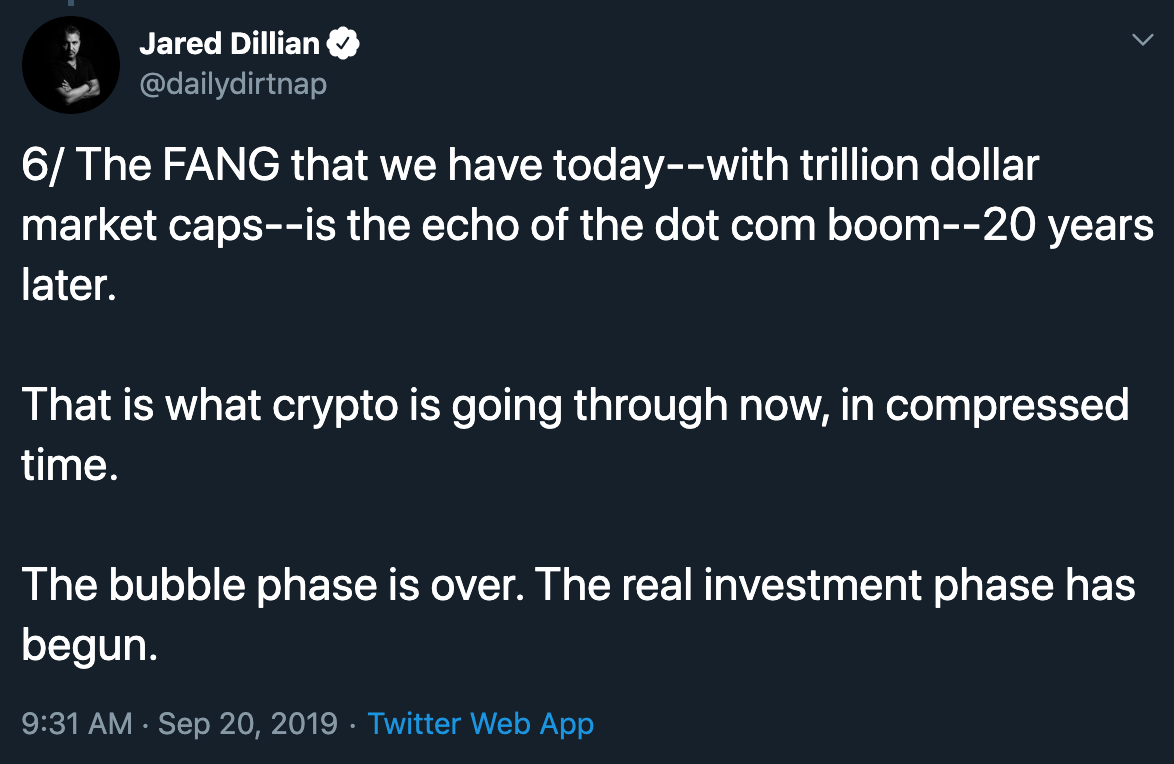This screenshot has height=764, width=1174.
Task: Click the phrase dot com boom
Action: tap(797, 225)
